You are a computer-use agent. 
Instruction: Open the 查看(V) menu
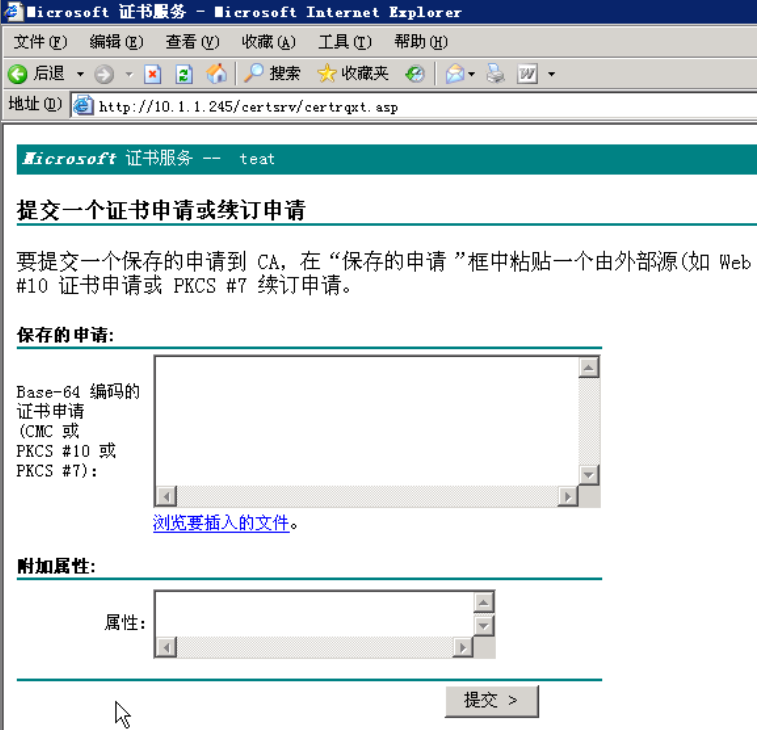192,42
